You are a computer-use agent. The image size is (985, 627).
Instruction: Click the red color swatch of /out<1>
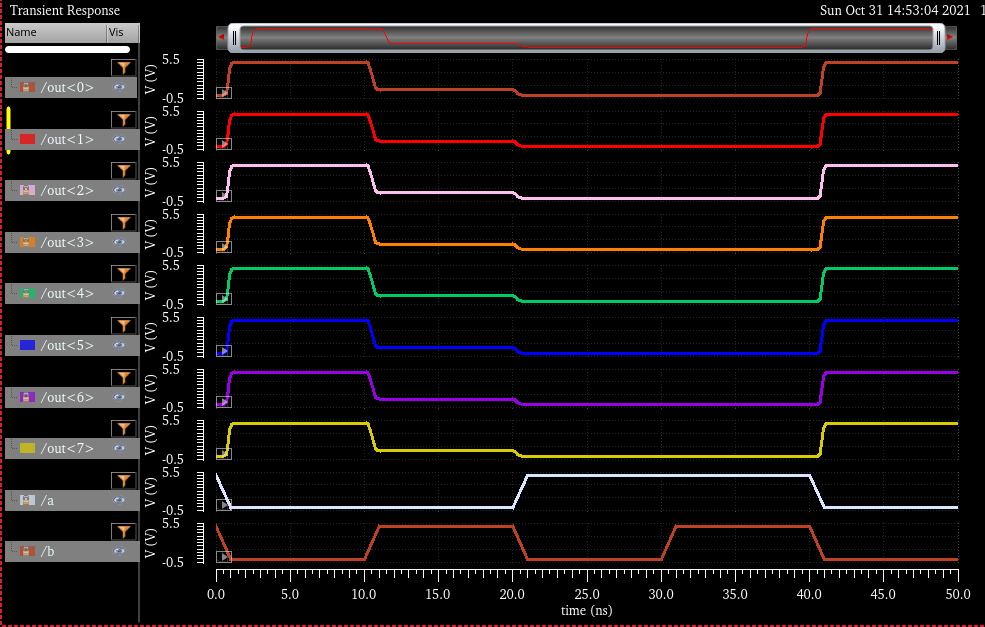point(27,139)
